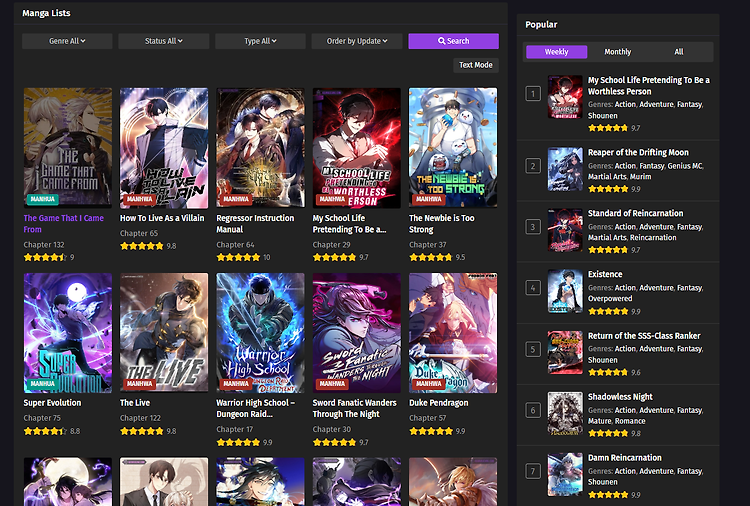Click Mature genre under Shadowless Night
750x506 pixels.
tap(599, 421)
